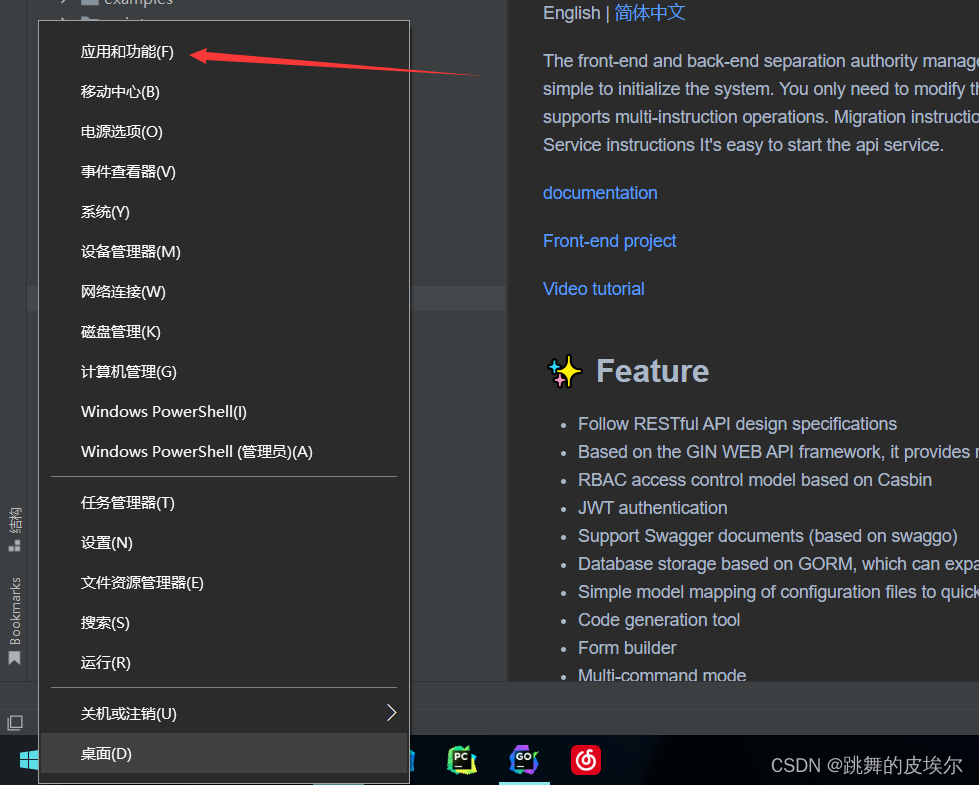The height and width of the screenshot is (785, 979).
Task: Open the documentation link
Action: [x=600, y=193]
